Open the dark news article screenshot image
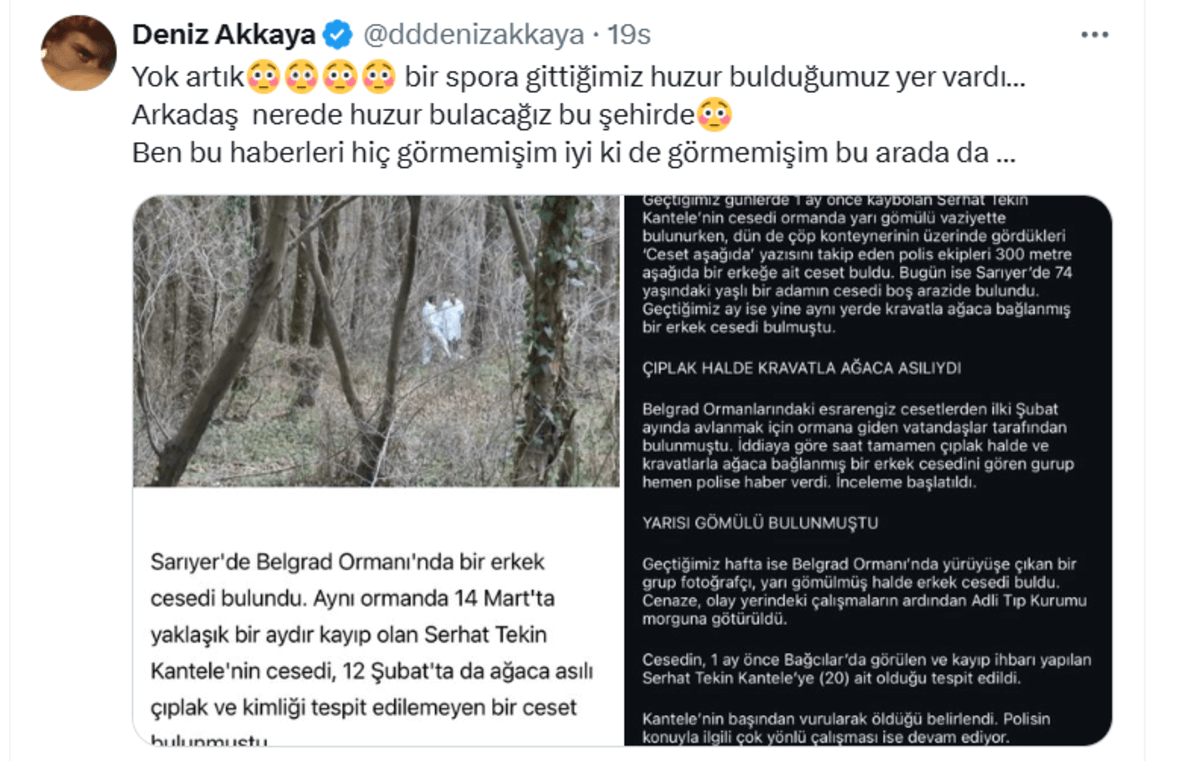 coord(867,470)
